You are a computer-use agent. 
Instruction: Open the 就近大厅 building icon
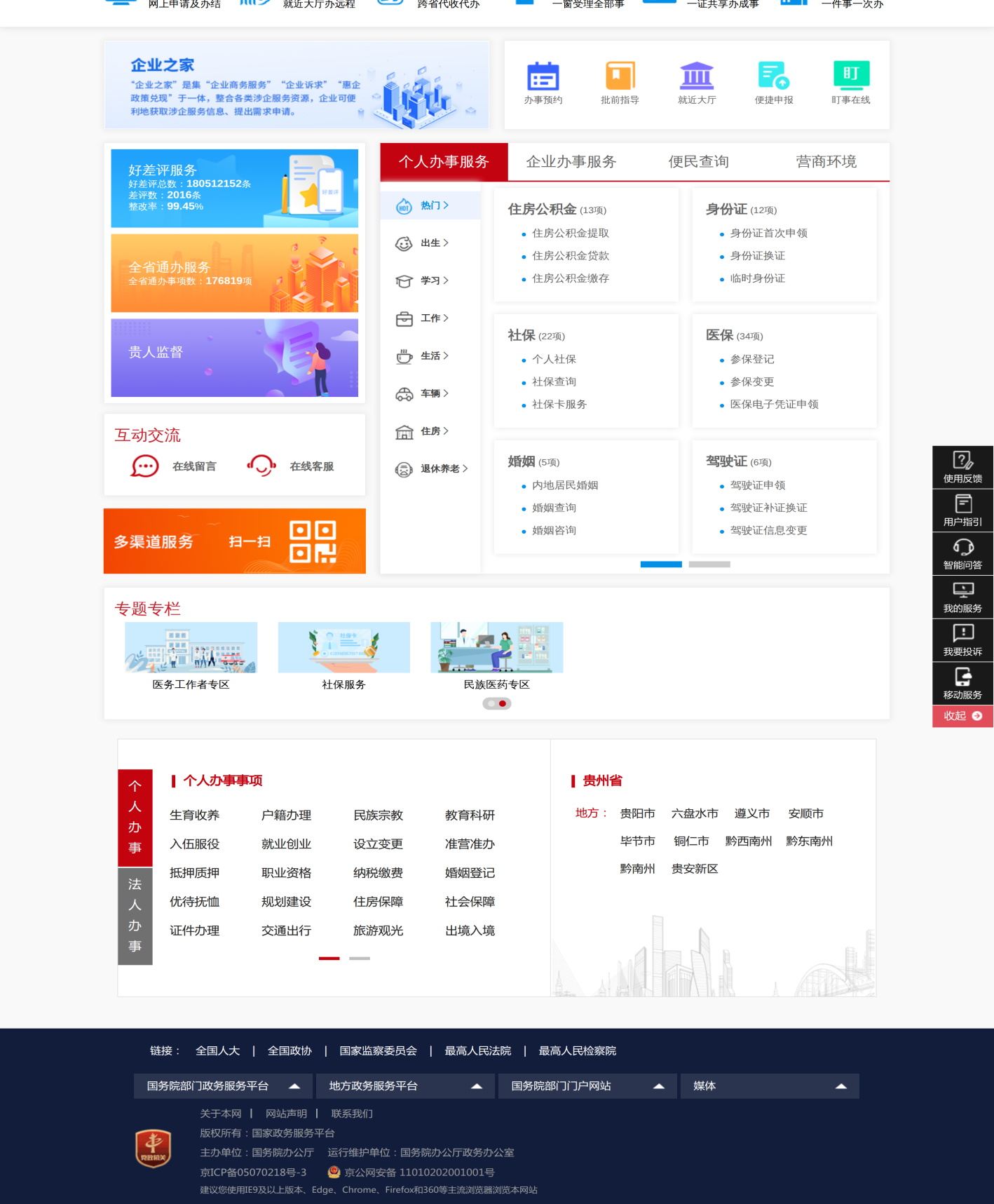coord(697,76)
